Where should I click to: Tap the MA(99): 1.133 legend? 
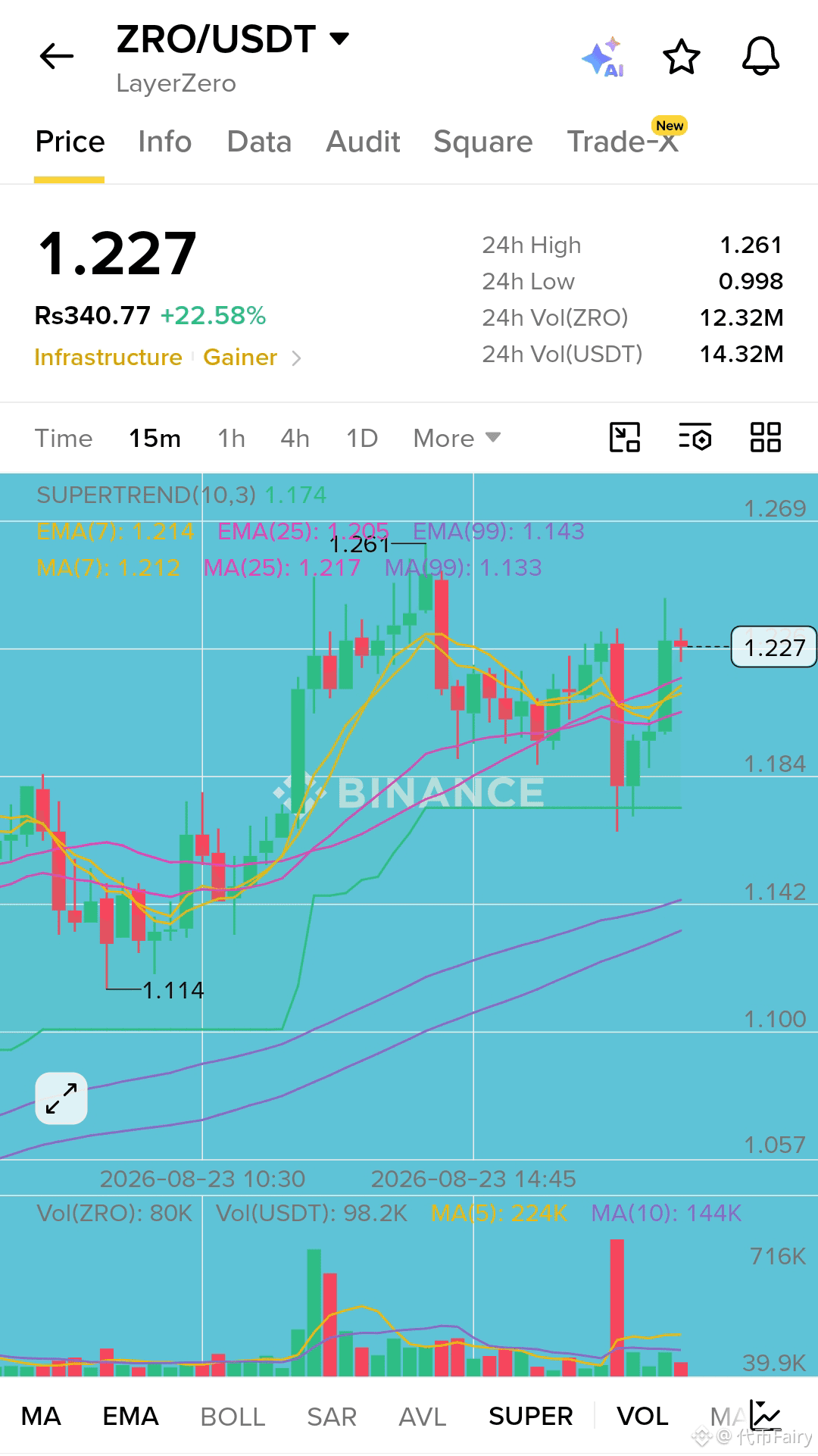tap(464, 567)
